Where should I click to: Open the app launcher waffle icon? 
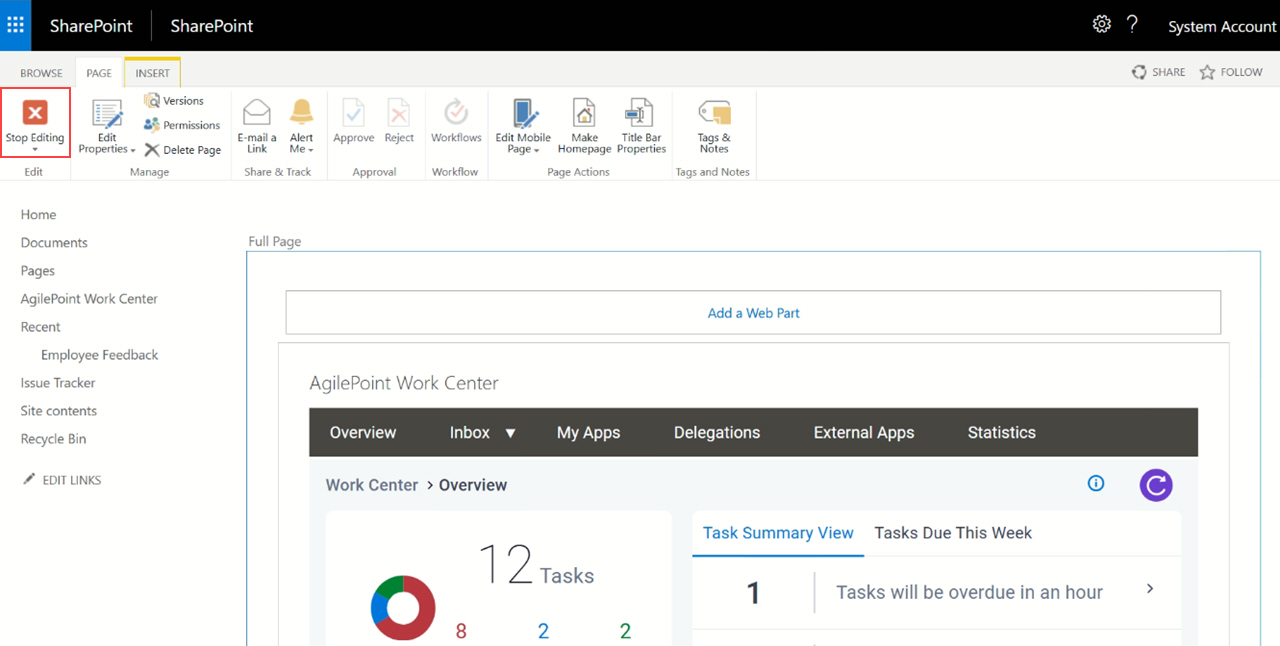16,25
